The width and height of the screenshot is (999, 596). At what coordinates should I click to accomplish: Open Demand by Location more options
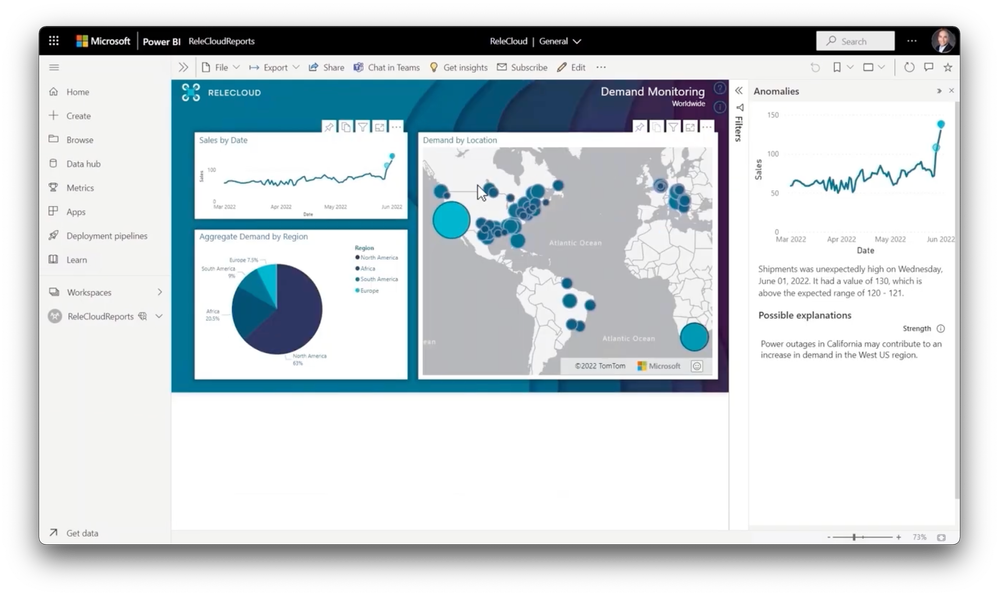pos(707,127)
